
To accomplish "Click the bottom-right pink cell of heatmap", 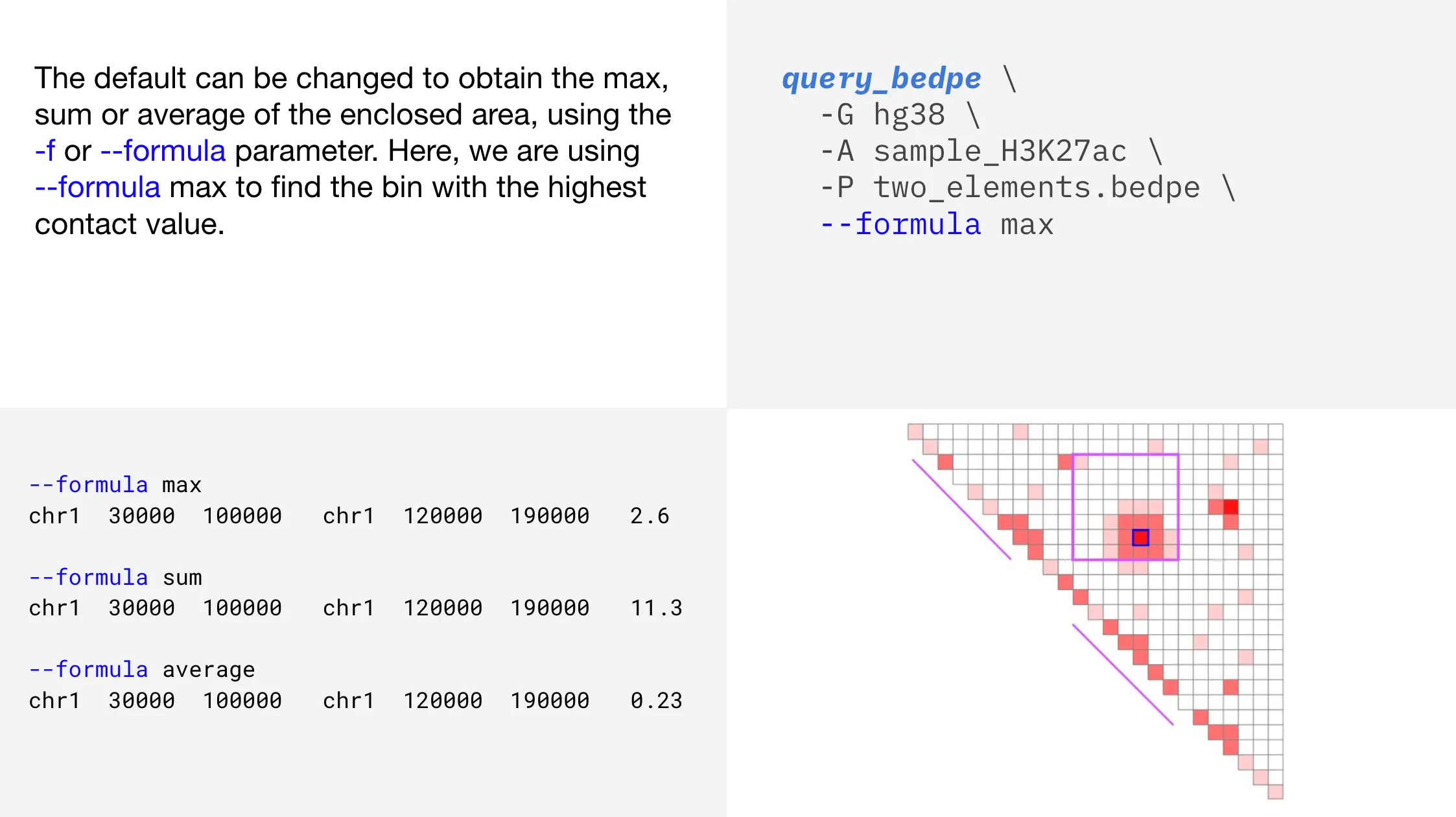I will coord(1275,792).
